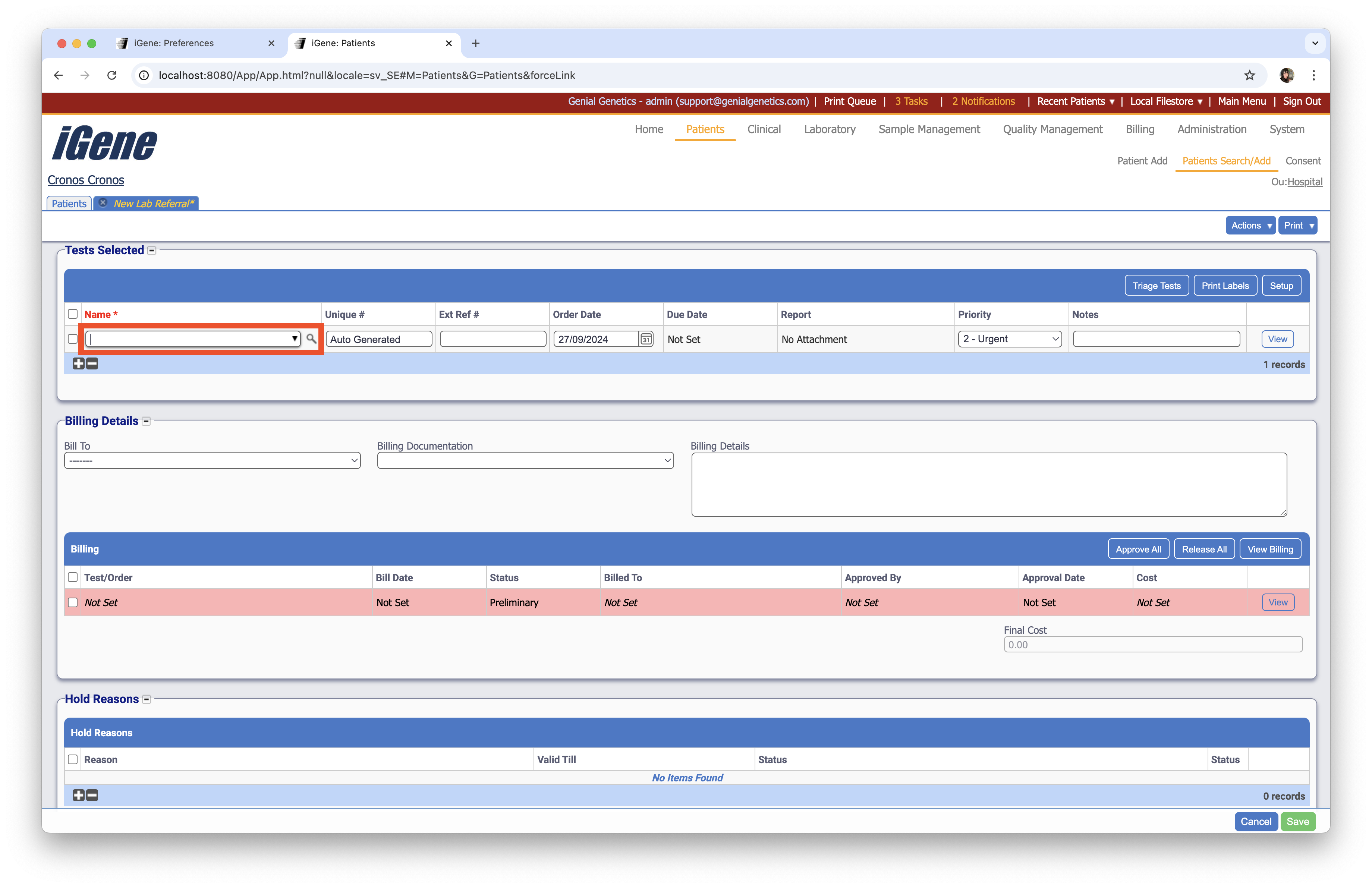Add a hold reason using plus icon
Screen dimensions: 1372x888
coord(78,795)
